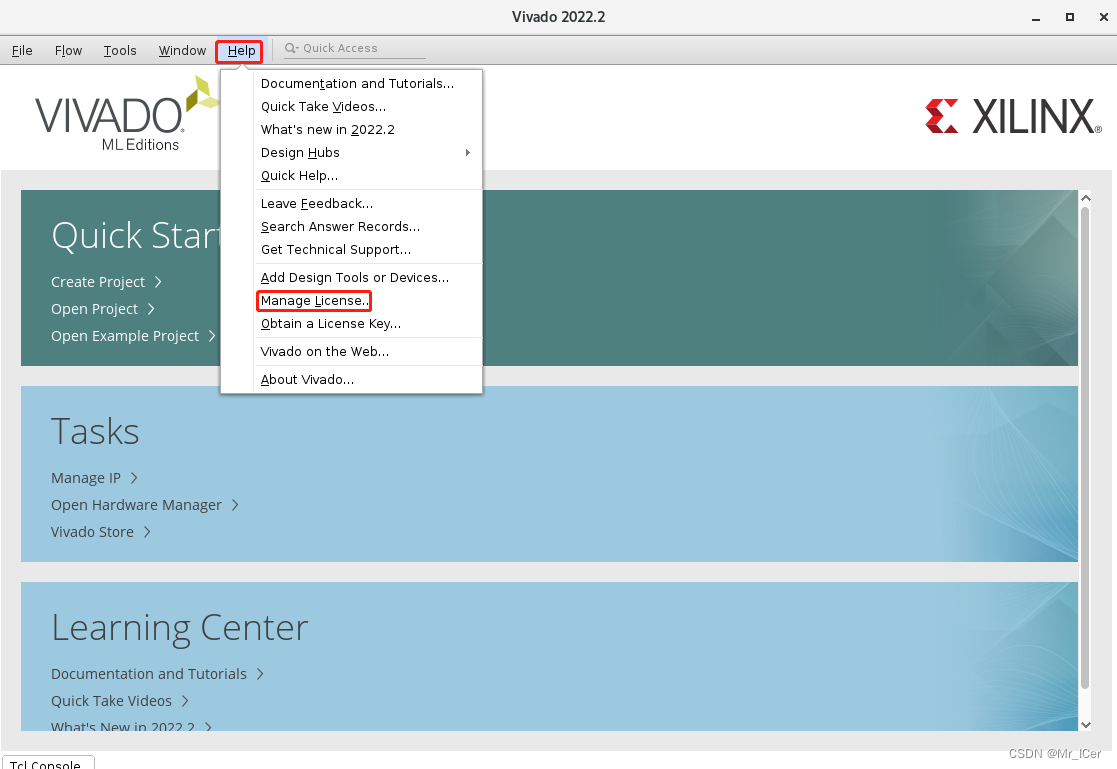Click chevron next to Create Project
Image resolution: width=1117 pixels, height=769 pixels.
(158, 282)
